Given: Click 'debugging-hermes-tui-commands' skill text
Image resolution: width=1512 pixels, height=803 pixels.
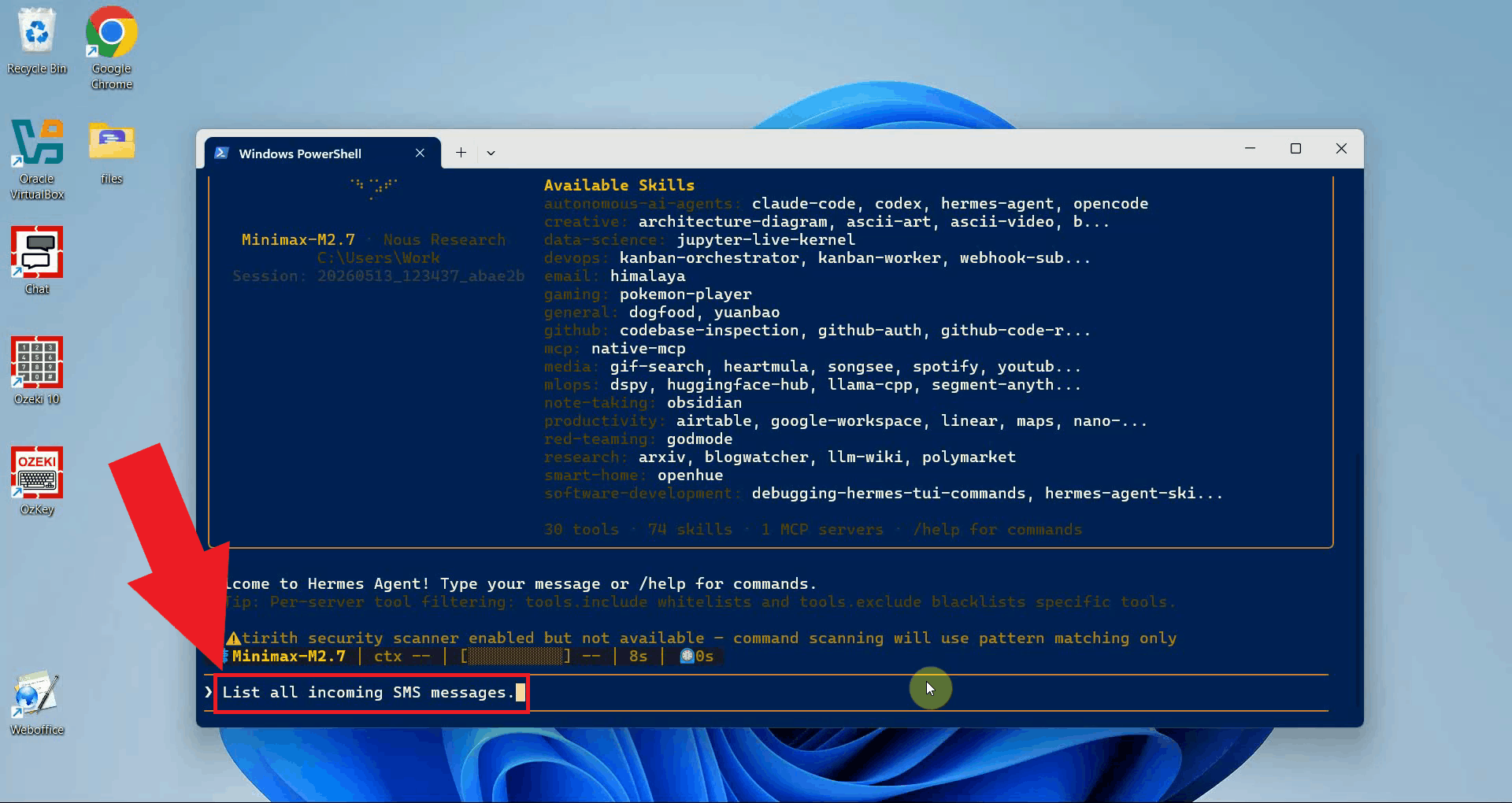Looking at the screenshot, I should tap(888, 494).
